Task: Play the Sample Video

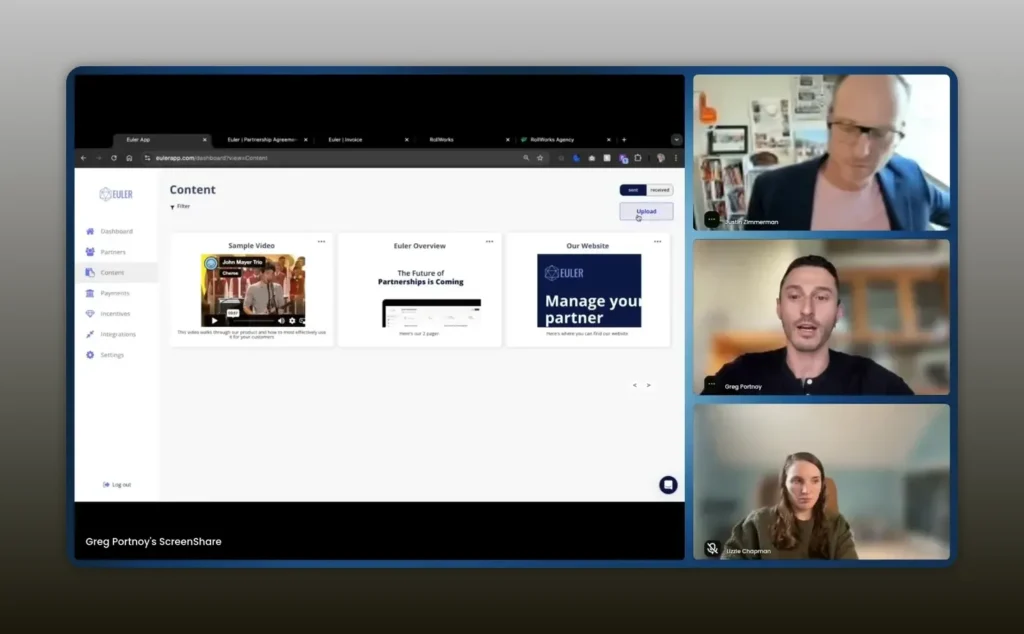Action: [214, 321]
